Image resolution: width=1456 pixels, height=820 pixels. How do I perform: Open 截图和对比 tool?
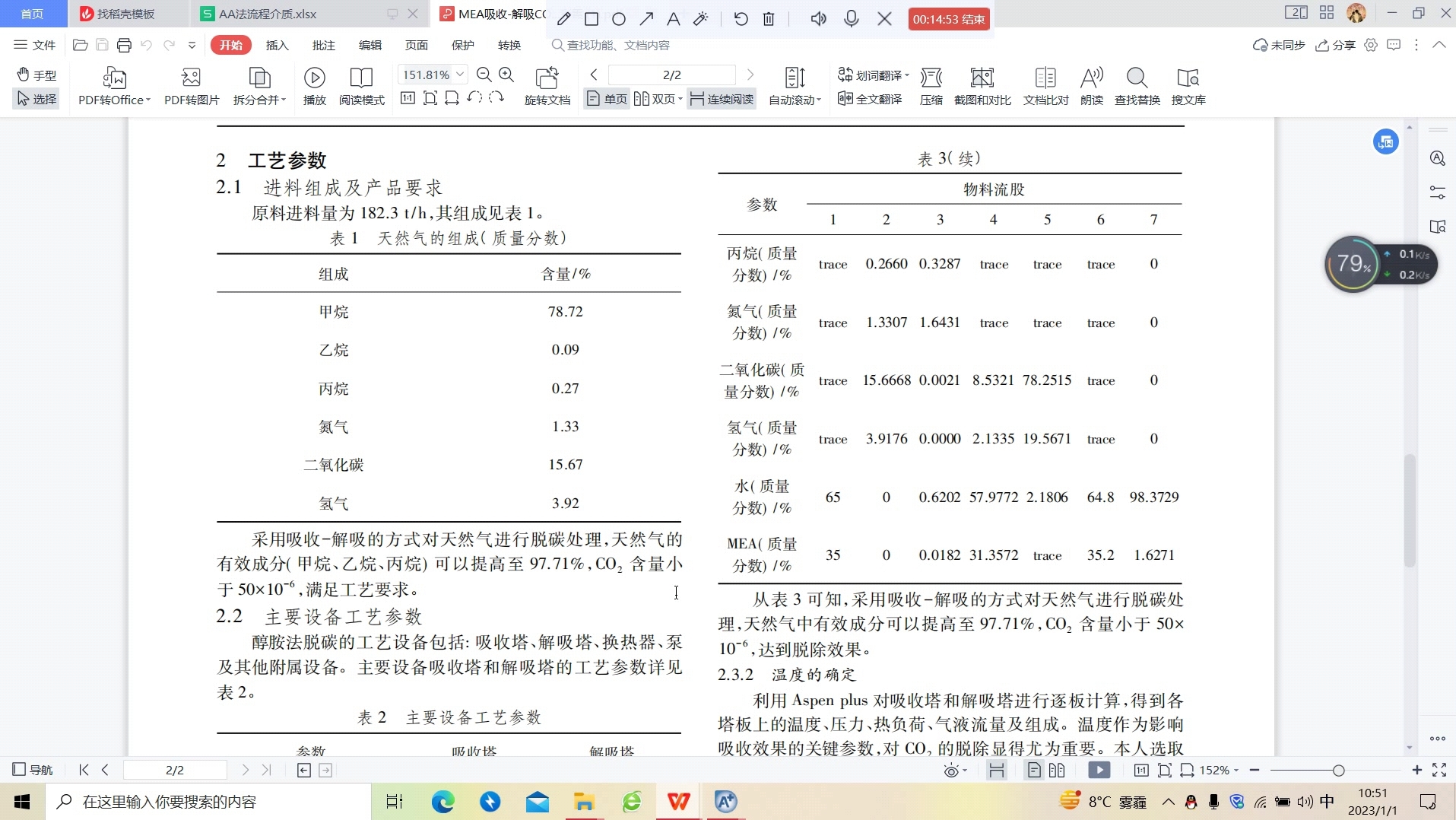click(982, 86)
